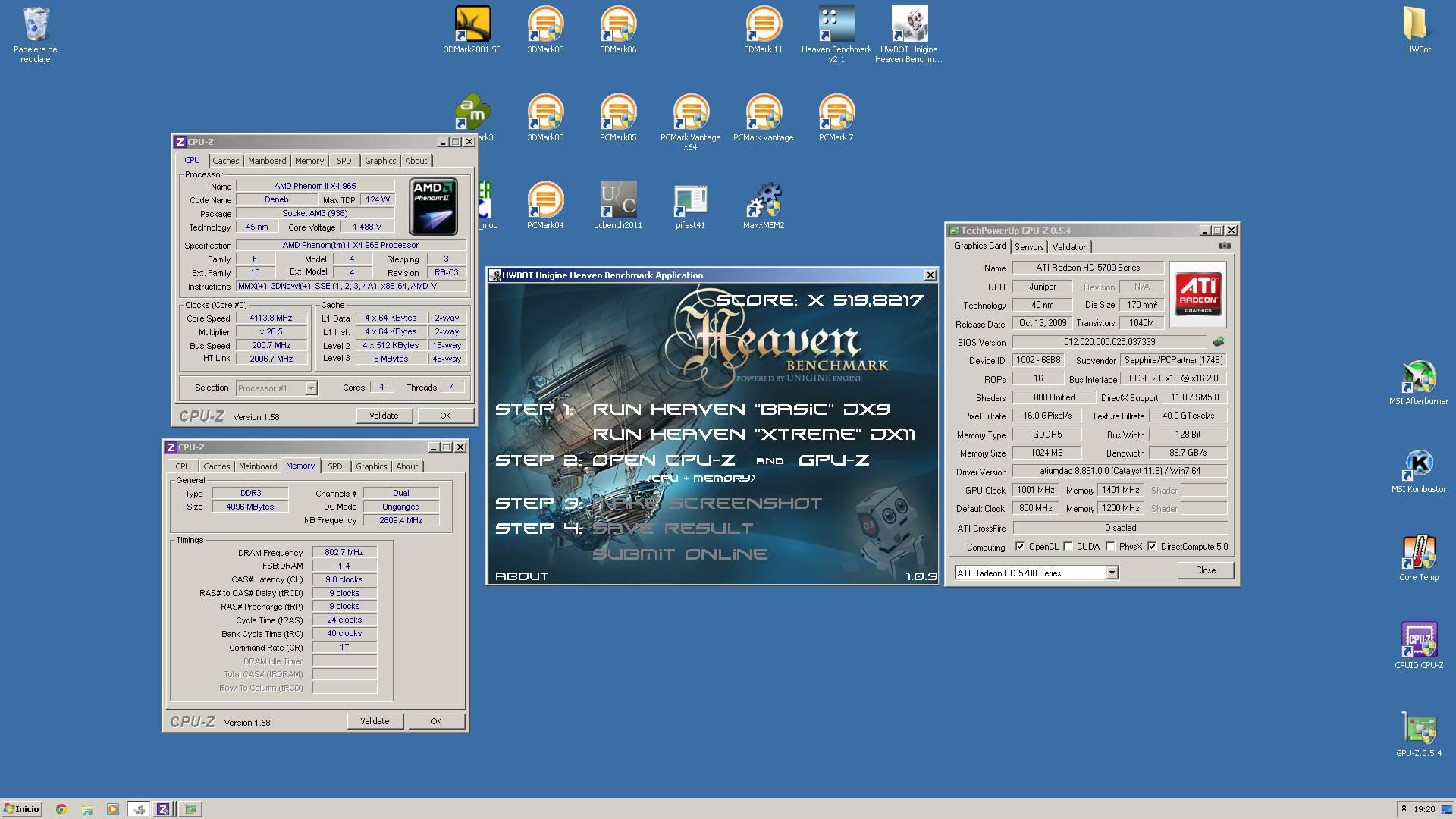Launch HWBOT Unigine Heaven Benchmark desktop shortcut
The image size is (1456, 819).
tap(908, 34)
